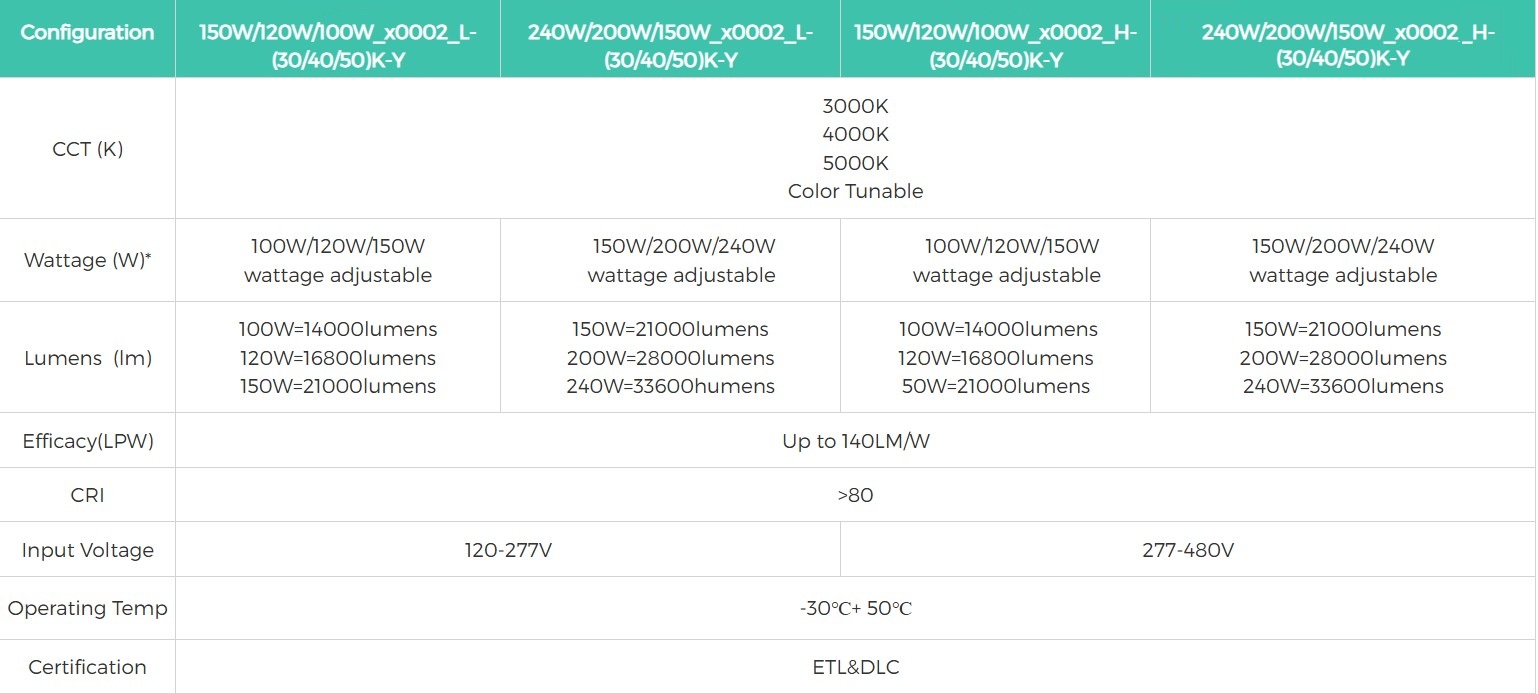Click the Lumens (lm) row label
Screen dimensions: 1538x694
click(x=87, y=358)
